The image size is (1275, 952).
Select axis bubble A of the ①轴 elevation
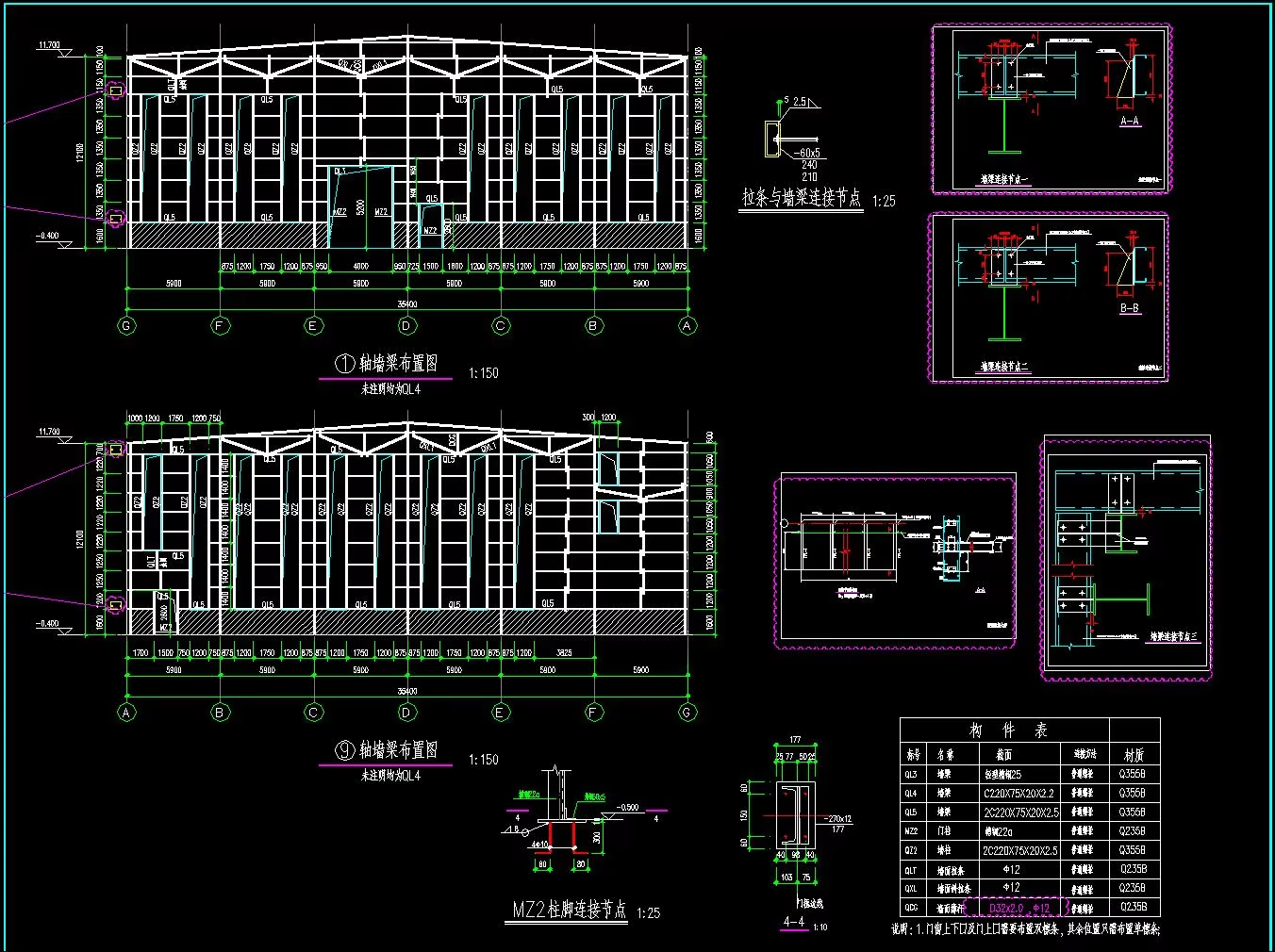click(x=687, y=326)
